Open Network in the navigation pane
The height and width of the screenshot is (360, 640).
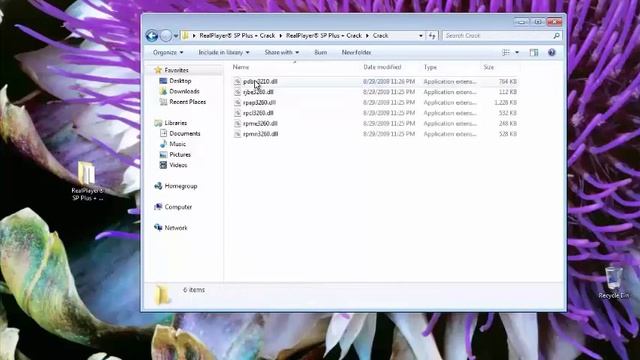tap(176, 228)
